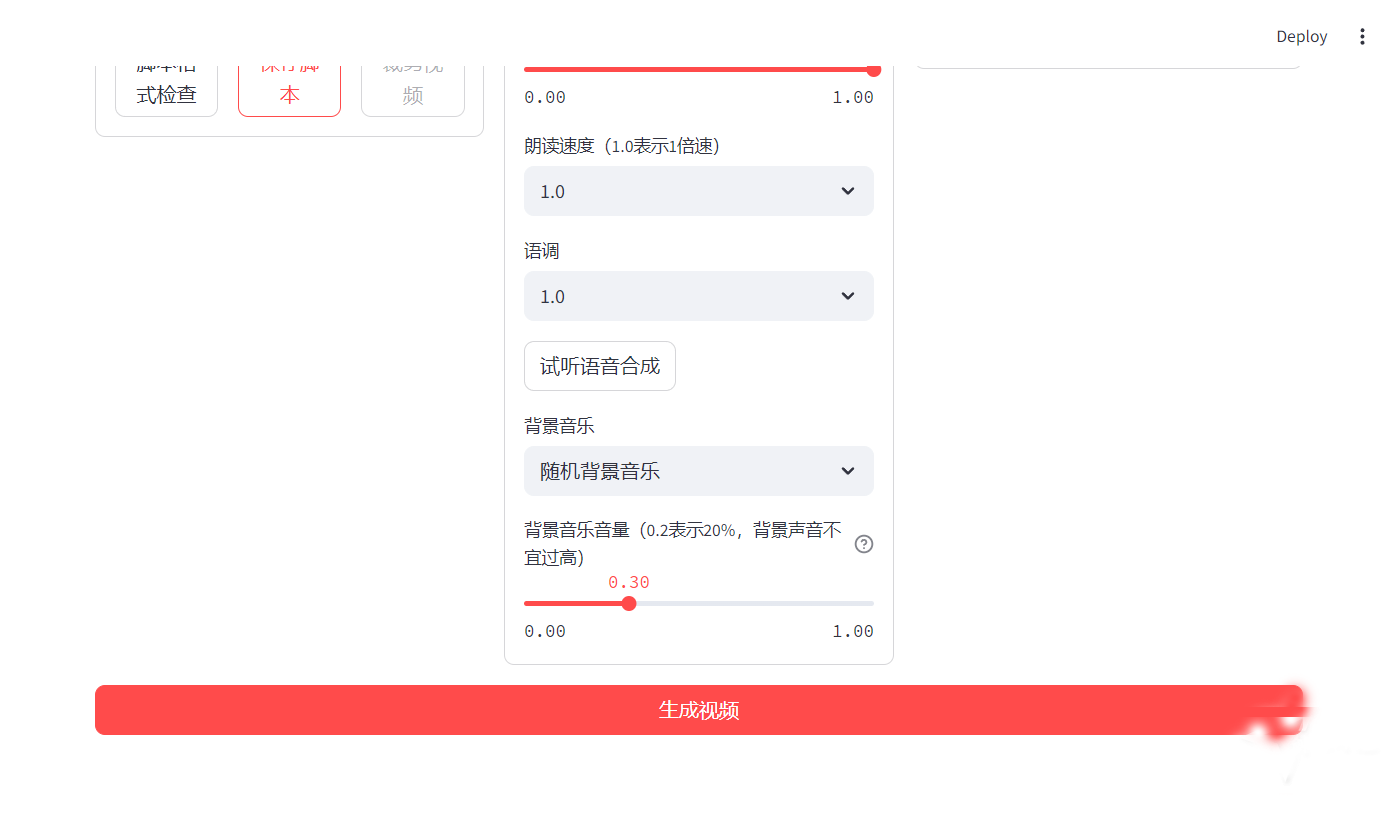The height and width of the screenshot is (821, 1393).
Task: Click the 脚本格式检查 button
Action: pos(166,90)
